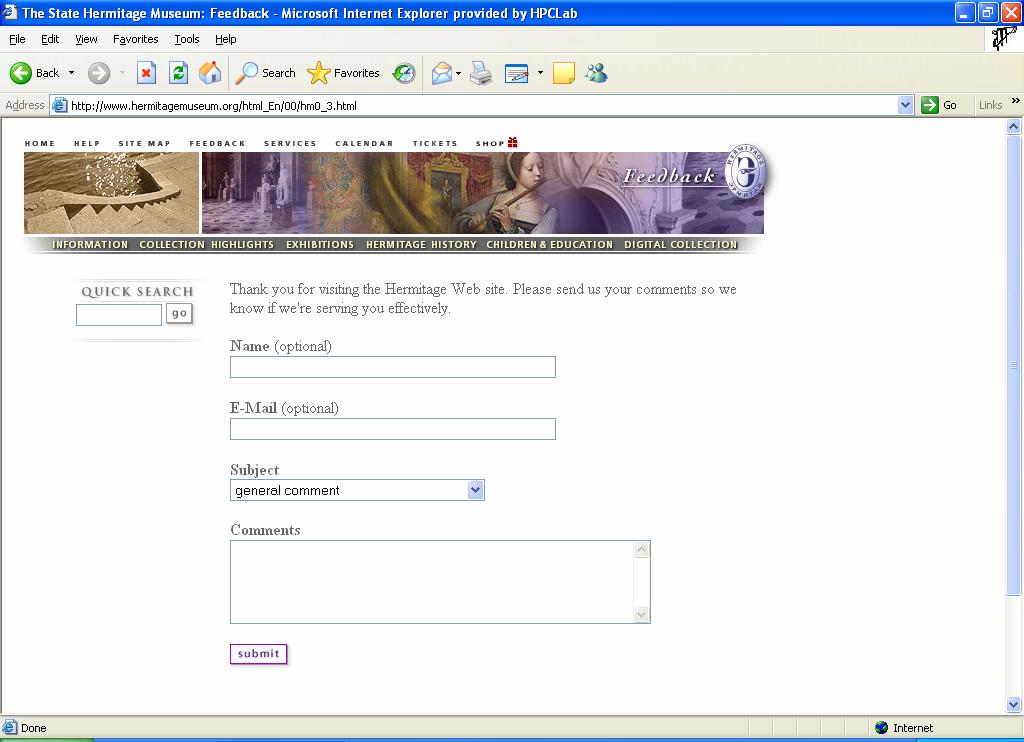Go to CHILDREN & EDUCATION section
Image resolution: width=1024 pixels, height=742 pixels.
click(x=550, y=244)
